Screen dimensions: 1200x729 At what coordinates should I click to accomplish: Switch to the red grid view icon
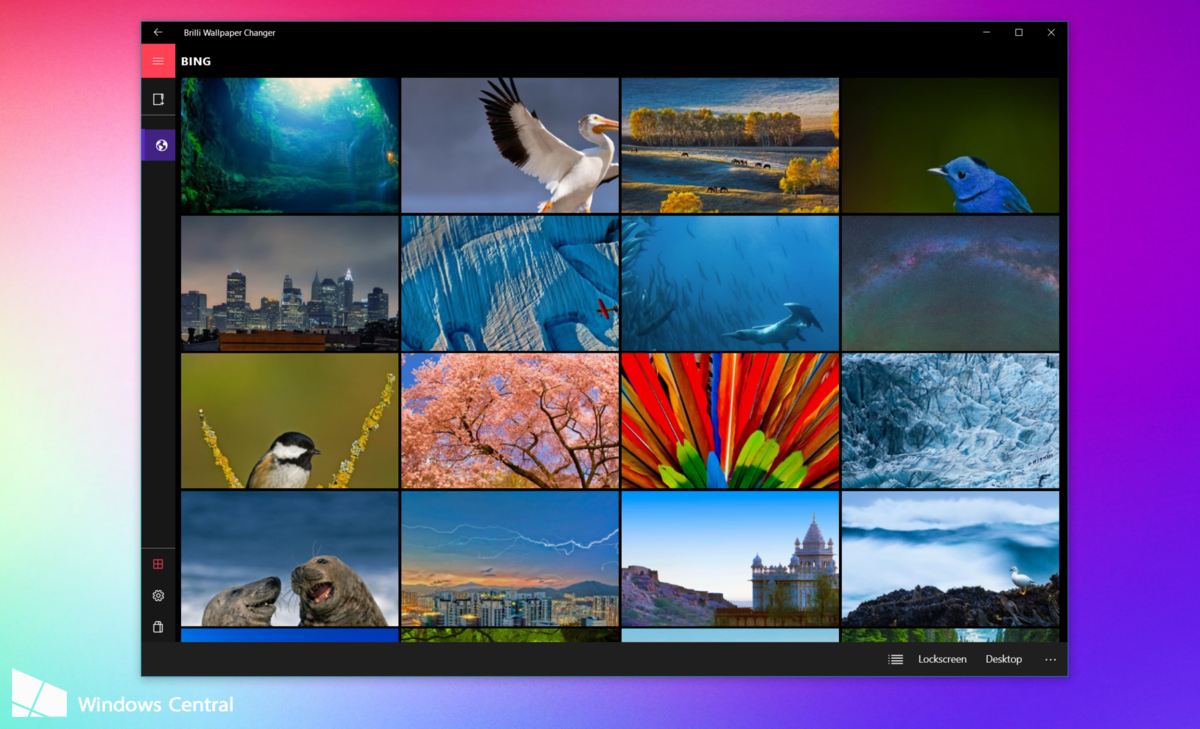158,564
